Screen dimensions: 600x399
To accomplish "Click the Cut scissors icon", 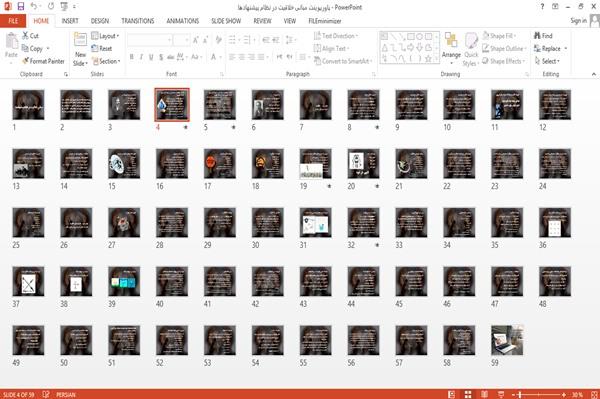I will click(x=26, y=36).
